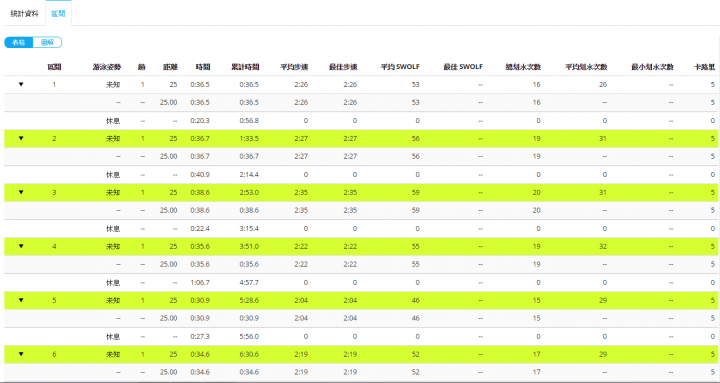The image size is (720, 383).
Task: Collapse interval 4 row with the triangle
Action: click(x=21, y=246)
